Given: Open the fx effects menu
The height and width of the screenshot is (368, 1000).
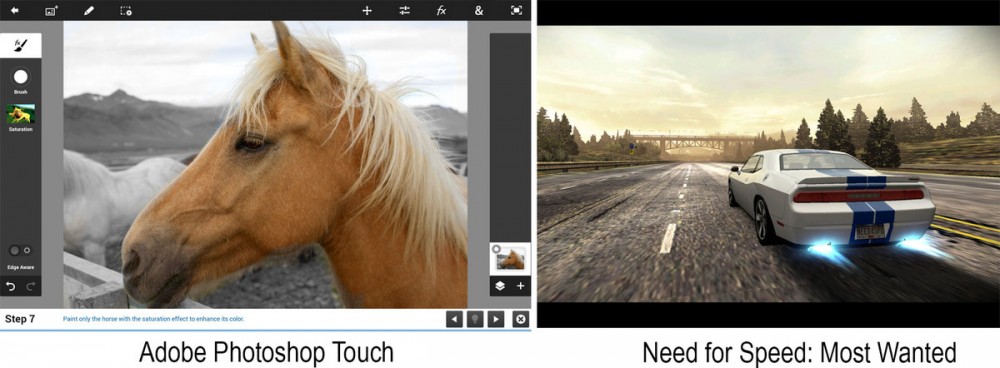Looking at the screenshot, I should pyautogui.click(x=441, y=10).
